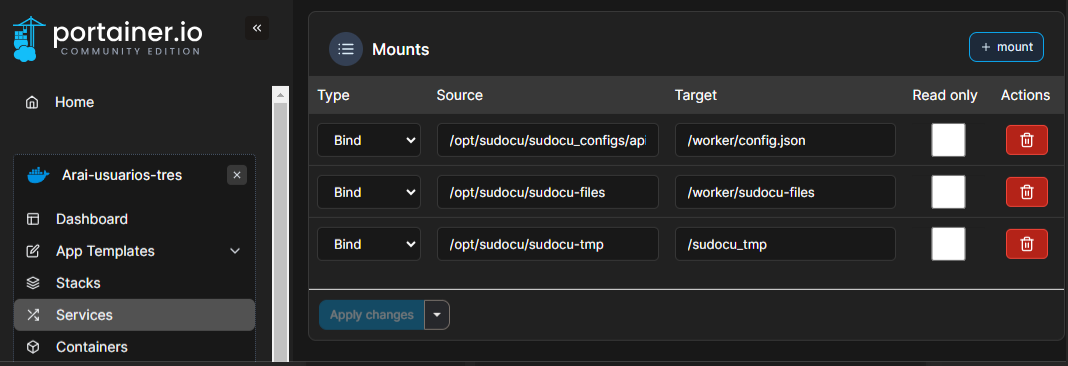The width and height of the screenshot is (1068, 366).
Task: Click the Mounts list icon
Action: [346, 49]
